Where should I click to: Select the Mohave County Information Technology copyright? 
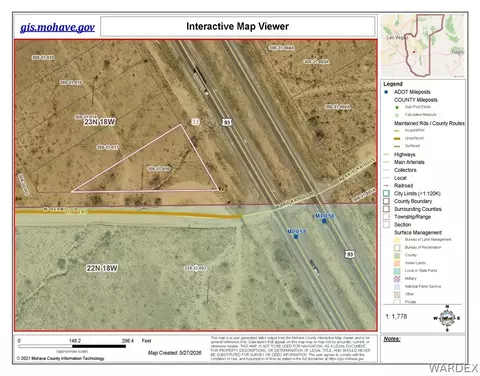point(60,358)
